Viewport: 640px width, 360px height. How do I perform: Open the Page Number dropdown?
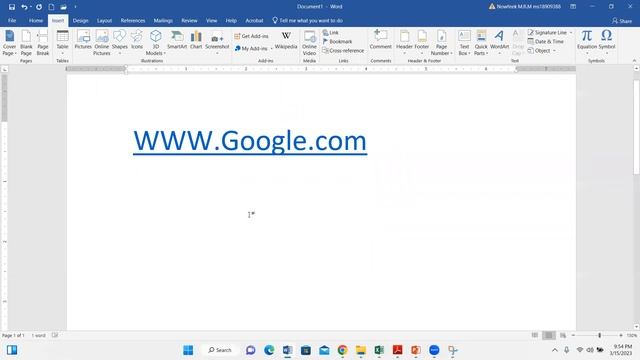pos(441,42)
